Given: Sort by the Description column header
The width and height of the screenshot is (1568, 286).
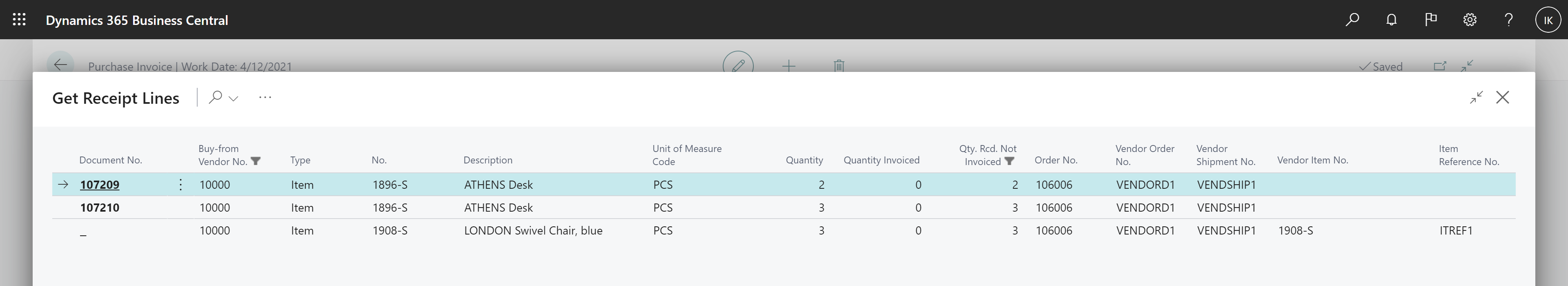Looking at the screenshot, I should pyautogui.click(x=488, y=160).
